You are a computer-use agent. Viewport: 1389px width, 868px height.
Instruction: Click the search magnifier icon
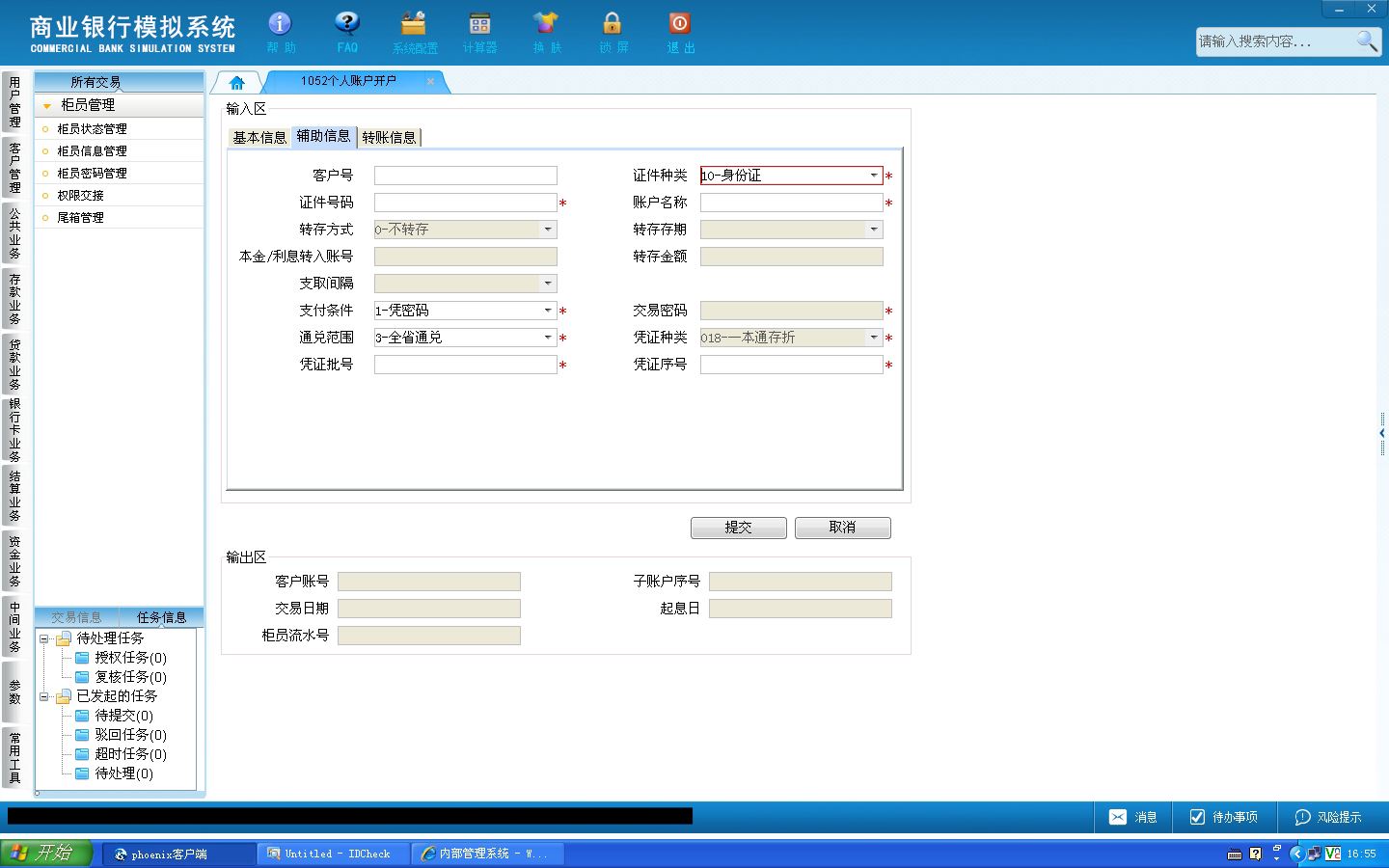click(x=1367, y=41)
